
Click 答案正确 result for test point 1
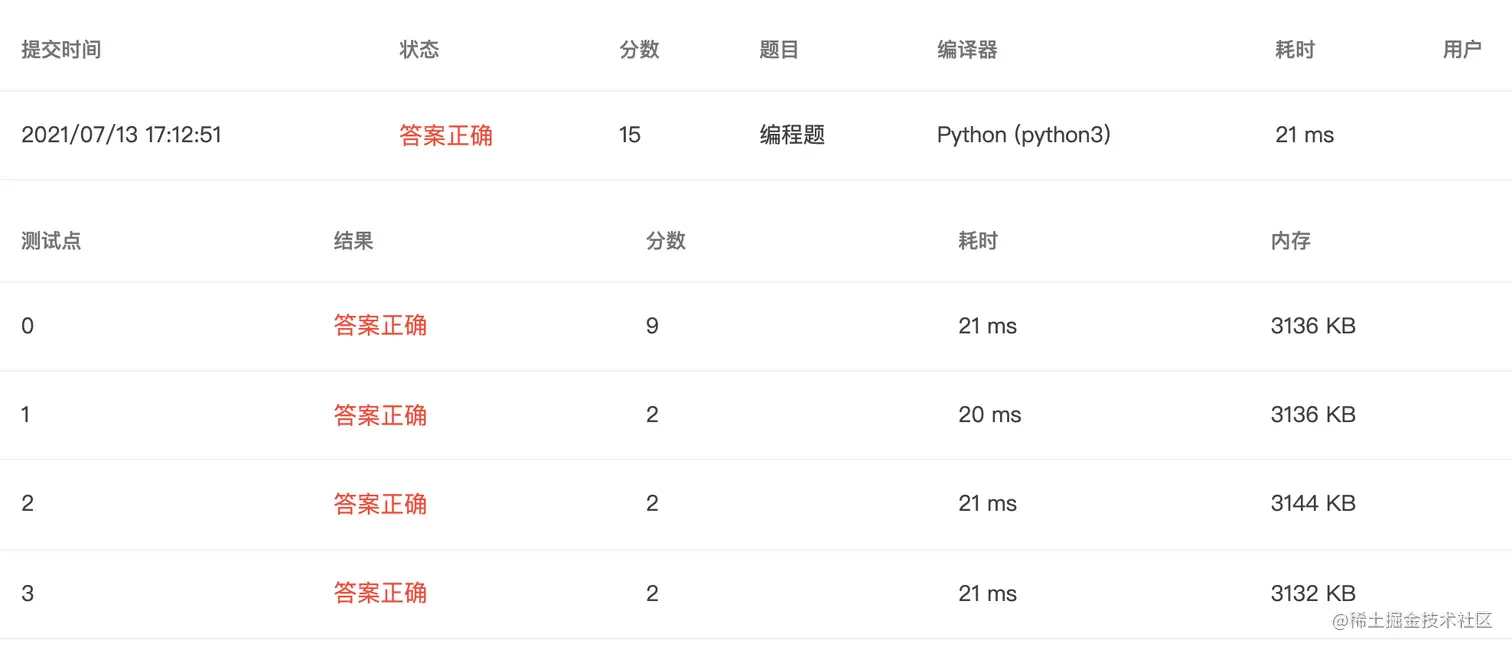380,415
